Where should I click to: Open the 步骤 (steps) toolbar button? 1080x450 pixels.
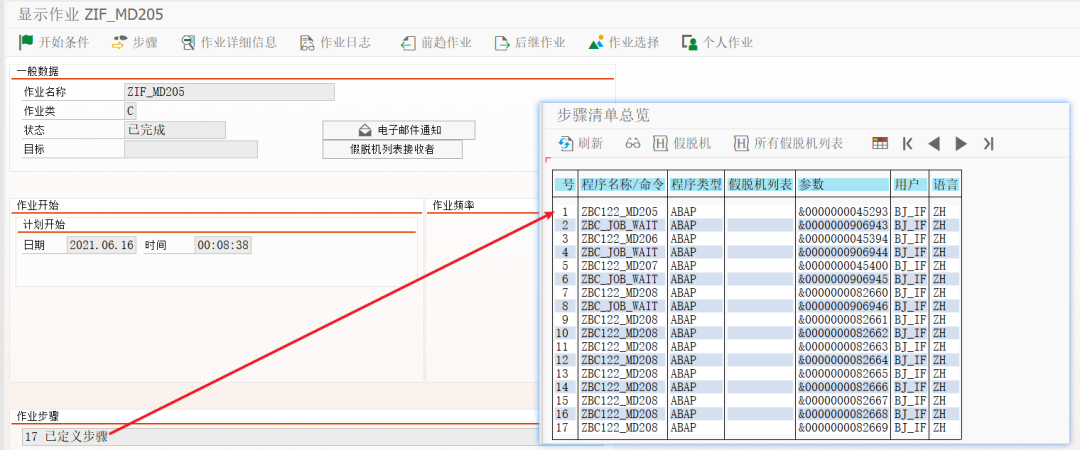(x=135, y=43)
